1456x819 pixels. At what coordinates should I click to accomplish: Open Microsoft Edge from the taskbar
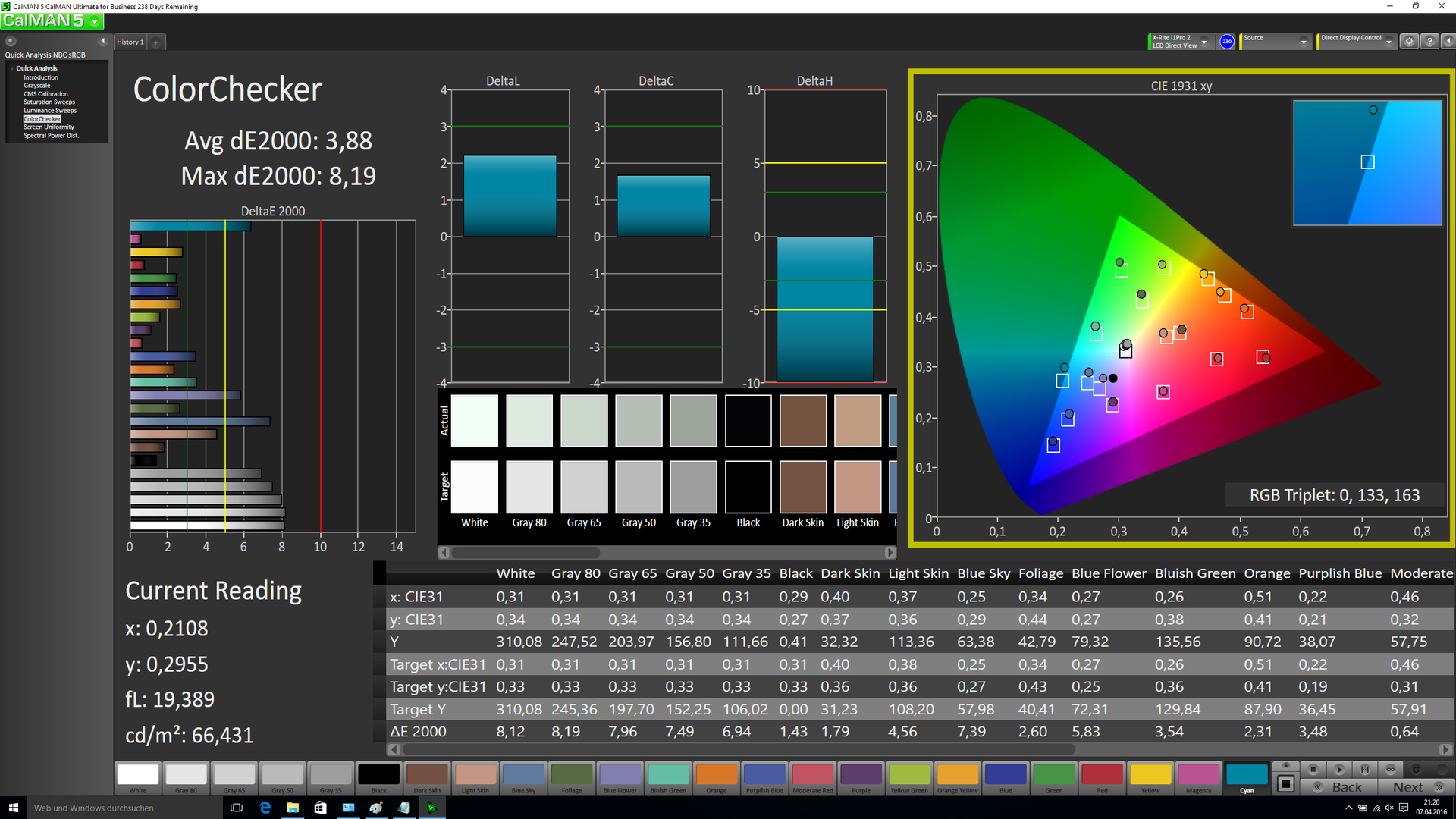tap(265, 808)
